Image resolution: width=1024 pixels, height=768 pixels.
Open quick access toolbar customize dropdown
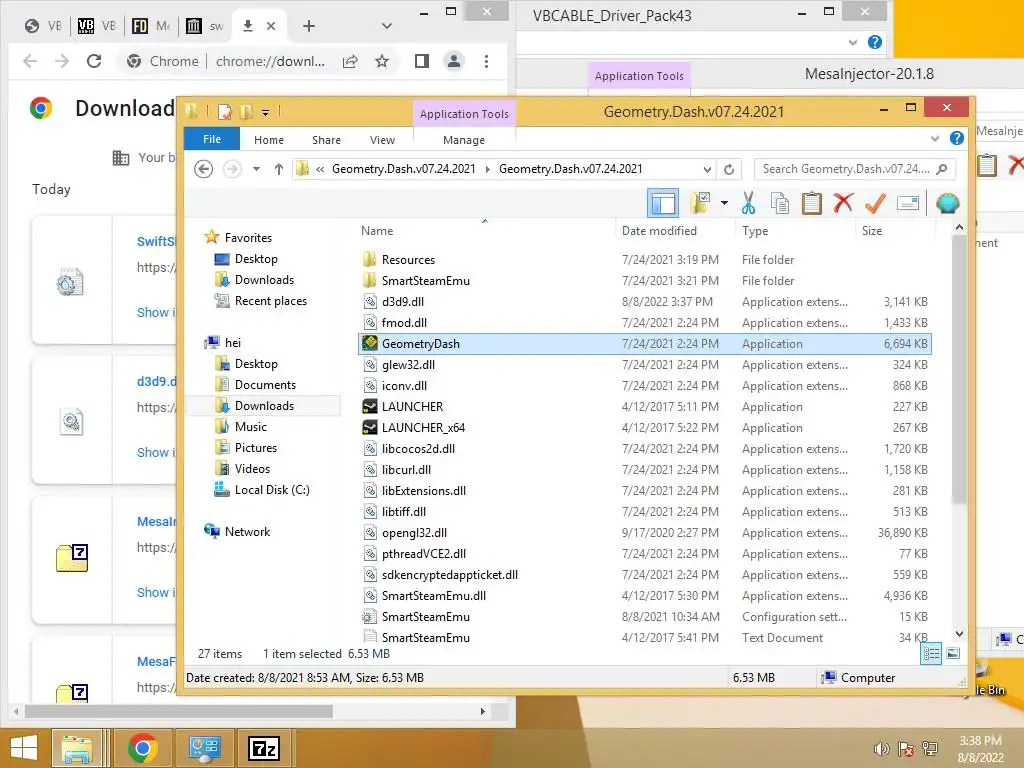tap(265, 112)
